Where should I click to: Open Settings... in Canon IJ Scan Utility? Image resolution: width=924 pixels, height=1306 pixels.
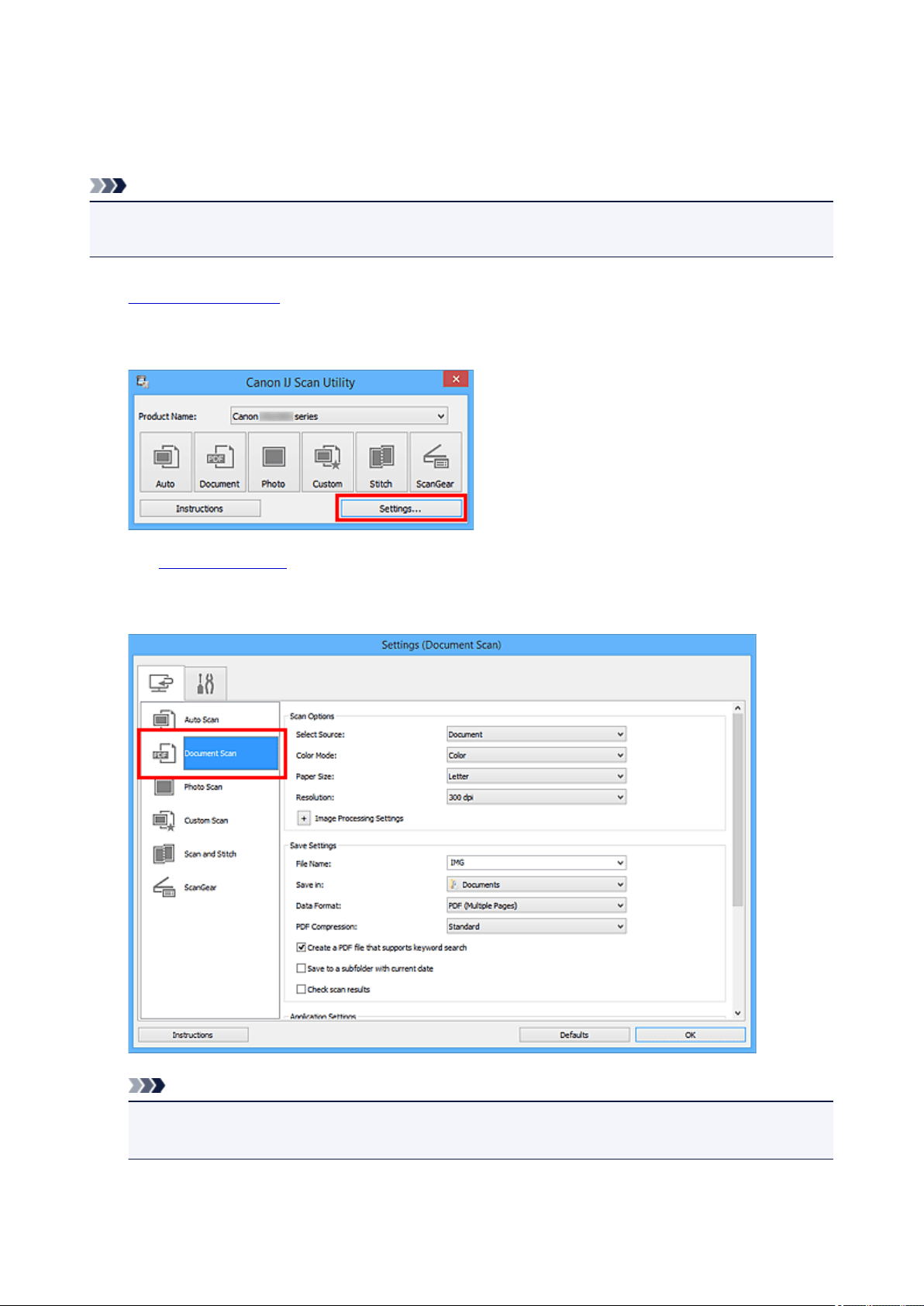coord(400,508)
